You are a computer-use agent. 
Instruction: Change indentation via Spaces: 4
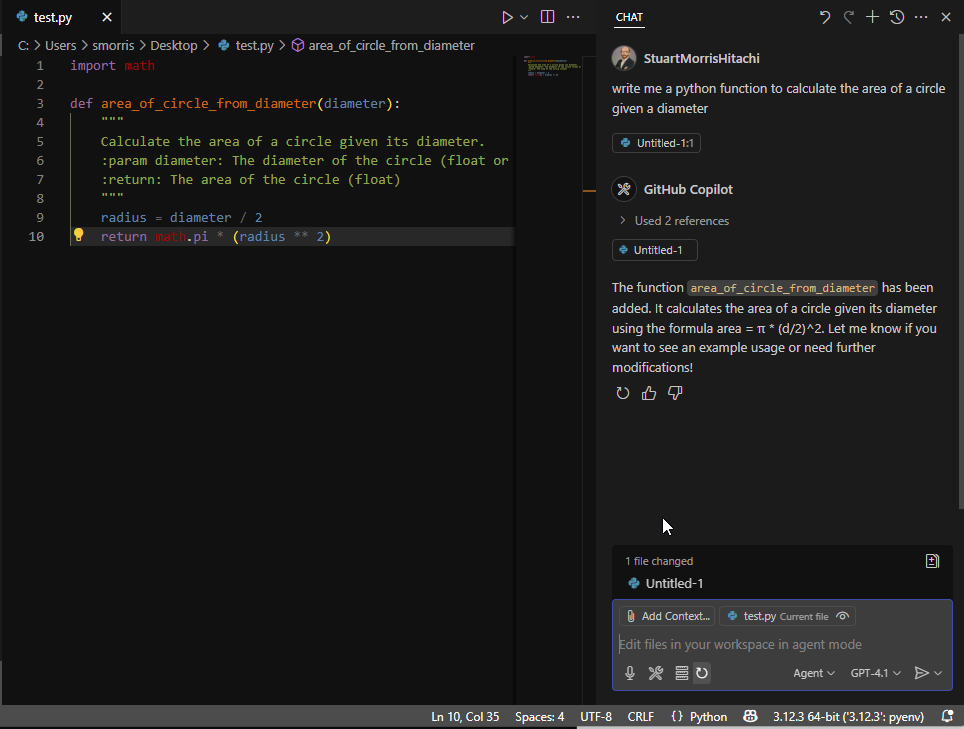point(540,717)
